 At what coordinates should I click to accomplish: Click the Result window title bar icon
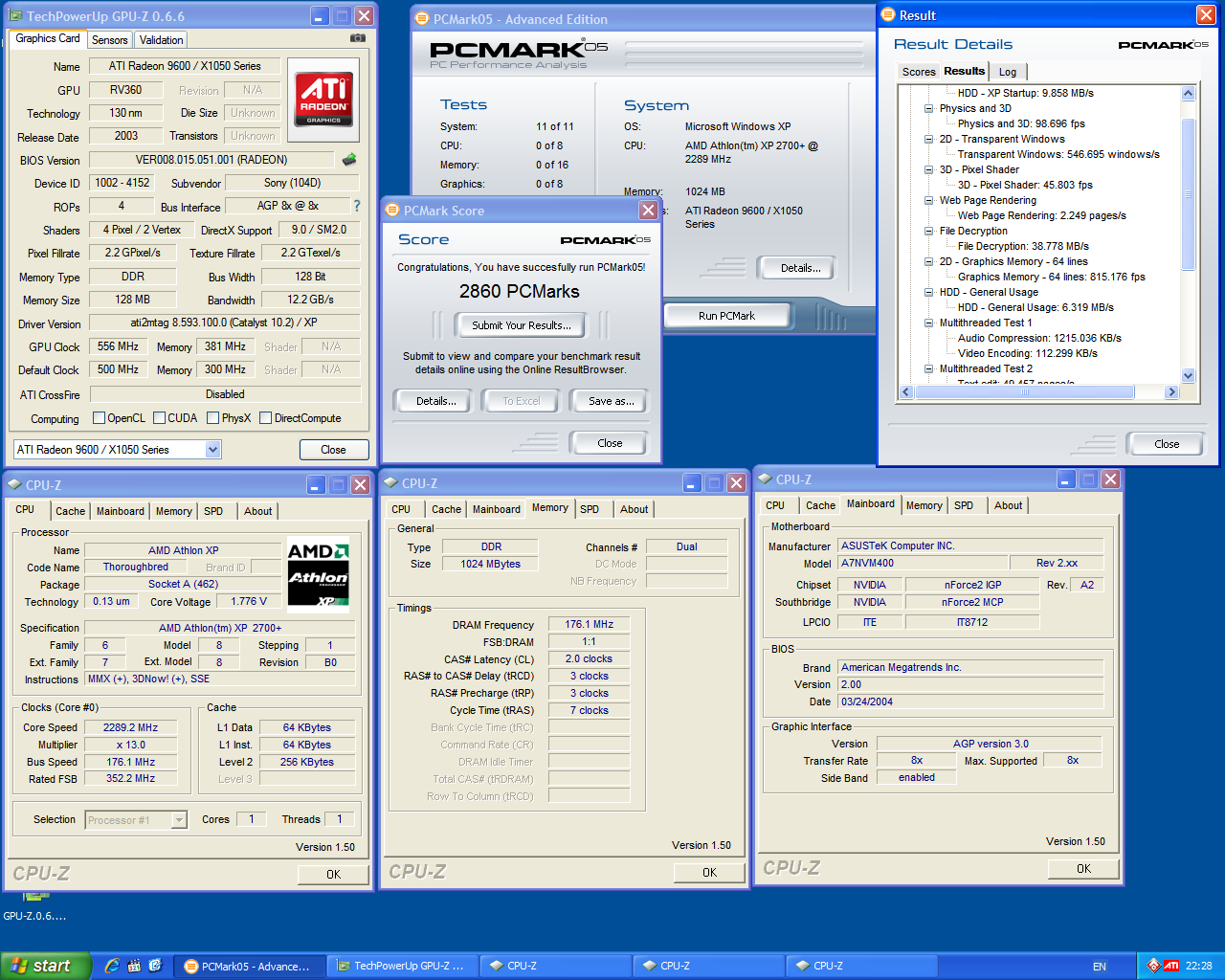[x=887, y=14]
